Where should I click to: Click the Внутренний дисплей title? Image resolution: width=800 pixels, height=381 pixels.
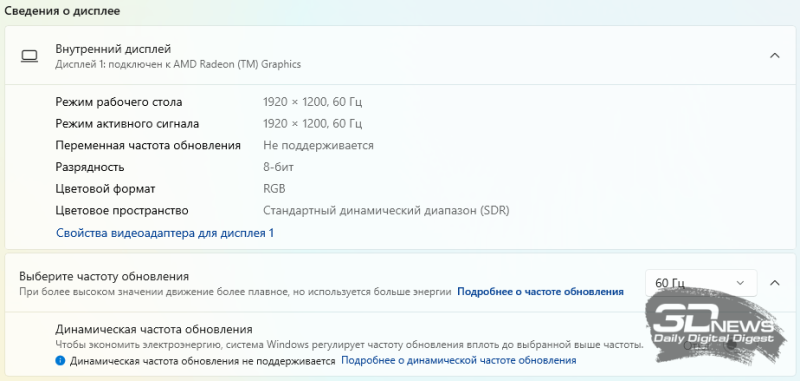coord(113,49)
